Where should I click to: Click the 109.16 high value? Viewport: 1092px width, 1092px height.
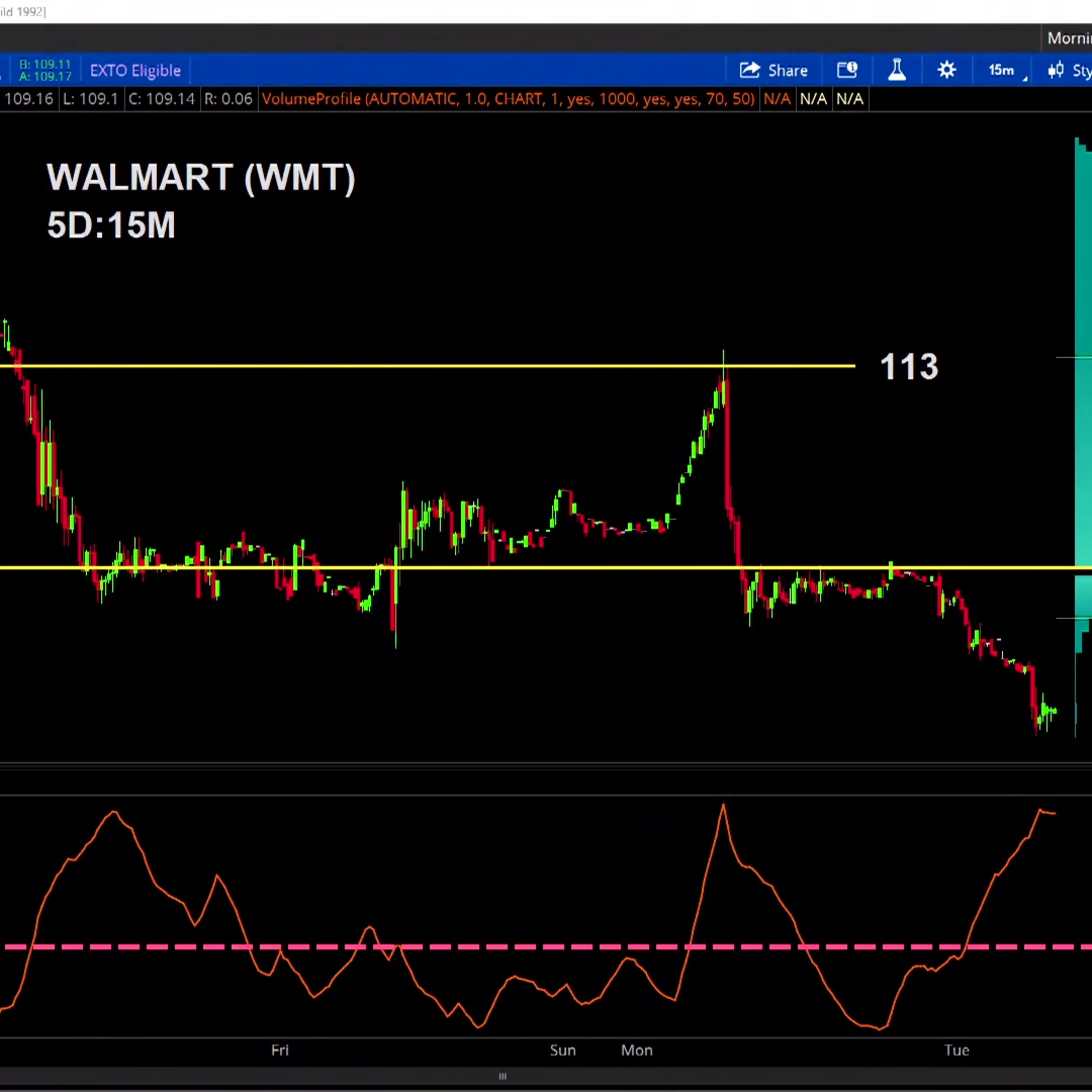[28, 99]
